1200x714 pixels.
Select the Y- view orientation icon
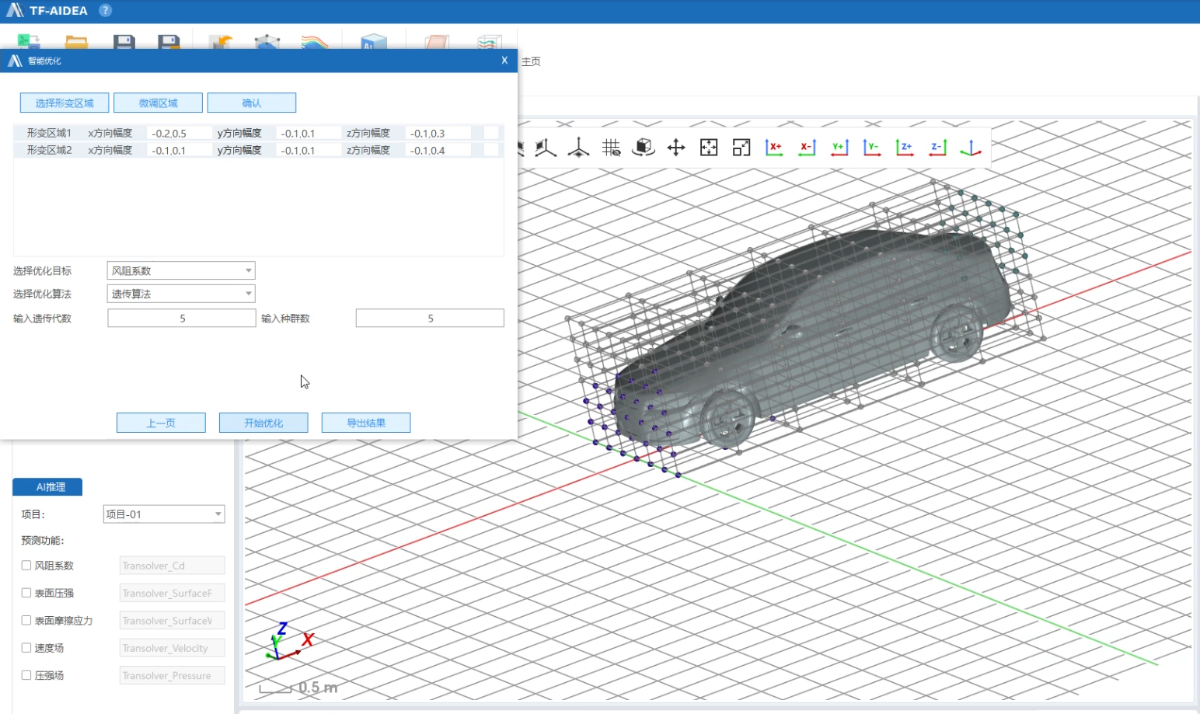click(x=871, y=147)
